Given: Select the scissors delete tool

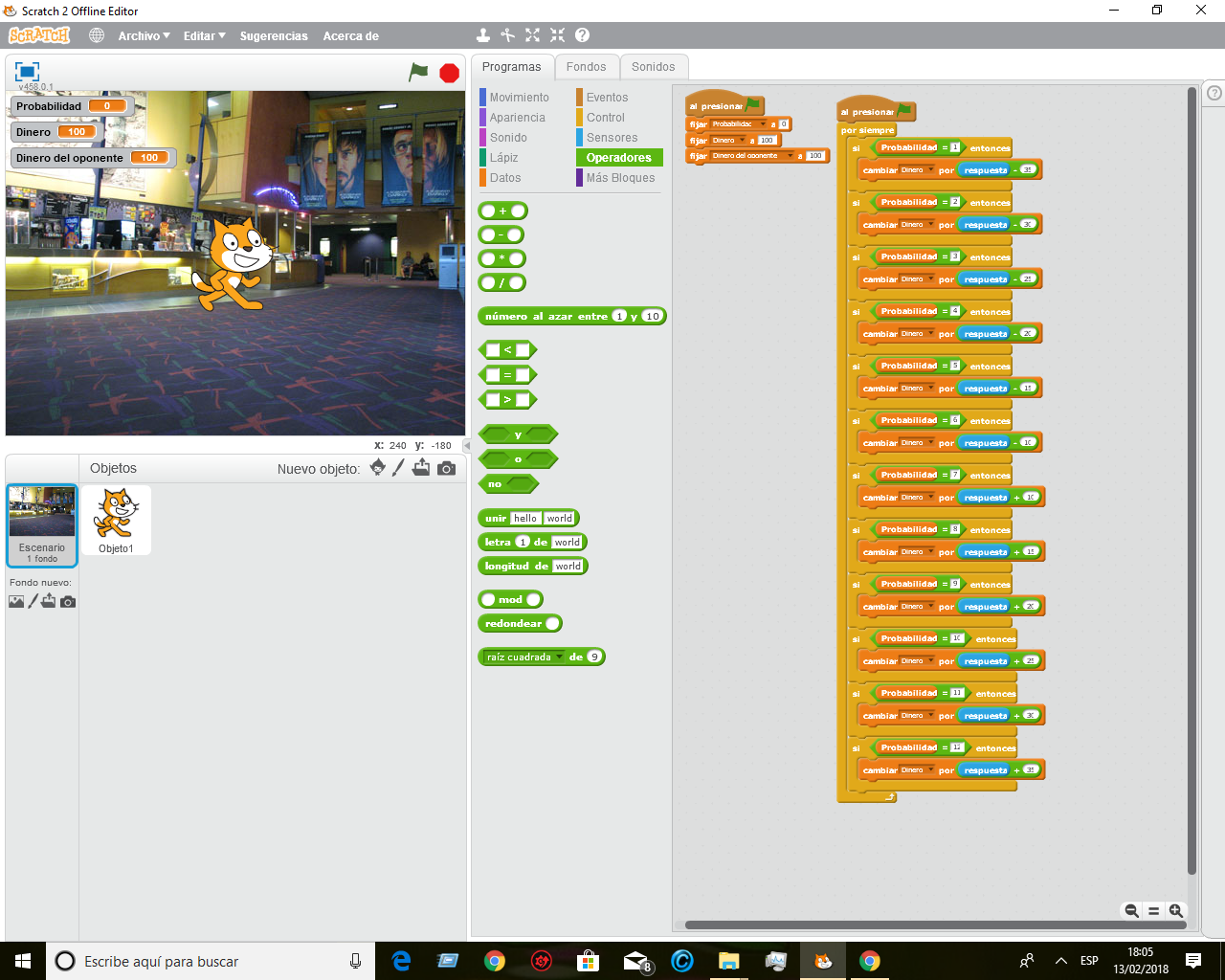Looking at the screenshot, I should [506, 34].
